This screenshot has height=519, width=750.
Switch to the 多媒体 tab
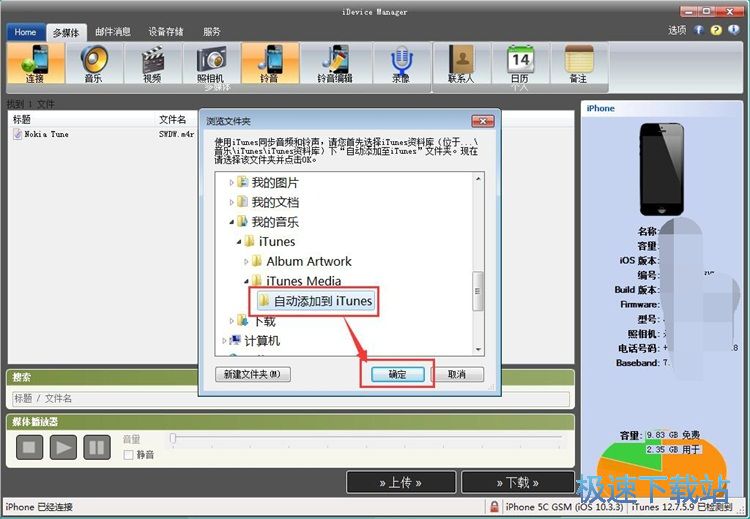pyautogui.click(x=66, y=33)
